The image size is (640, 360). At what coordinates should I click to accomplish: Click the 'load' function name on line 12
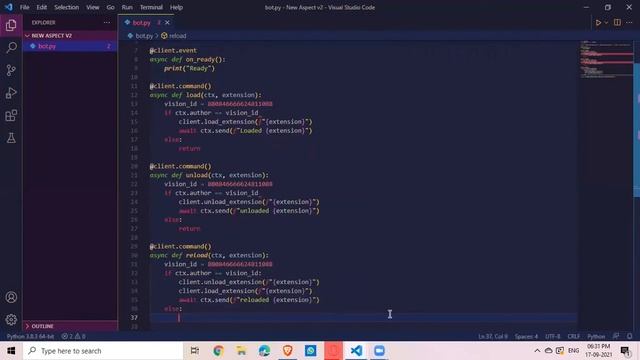click(193, 95)
